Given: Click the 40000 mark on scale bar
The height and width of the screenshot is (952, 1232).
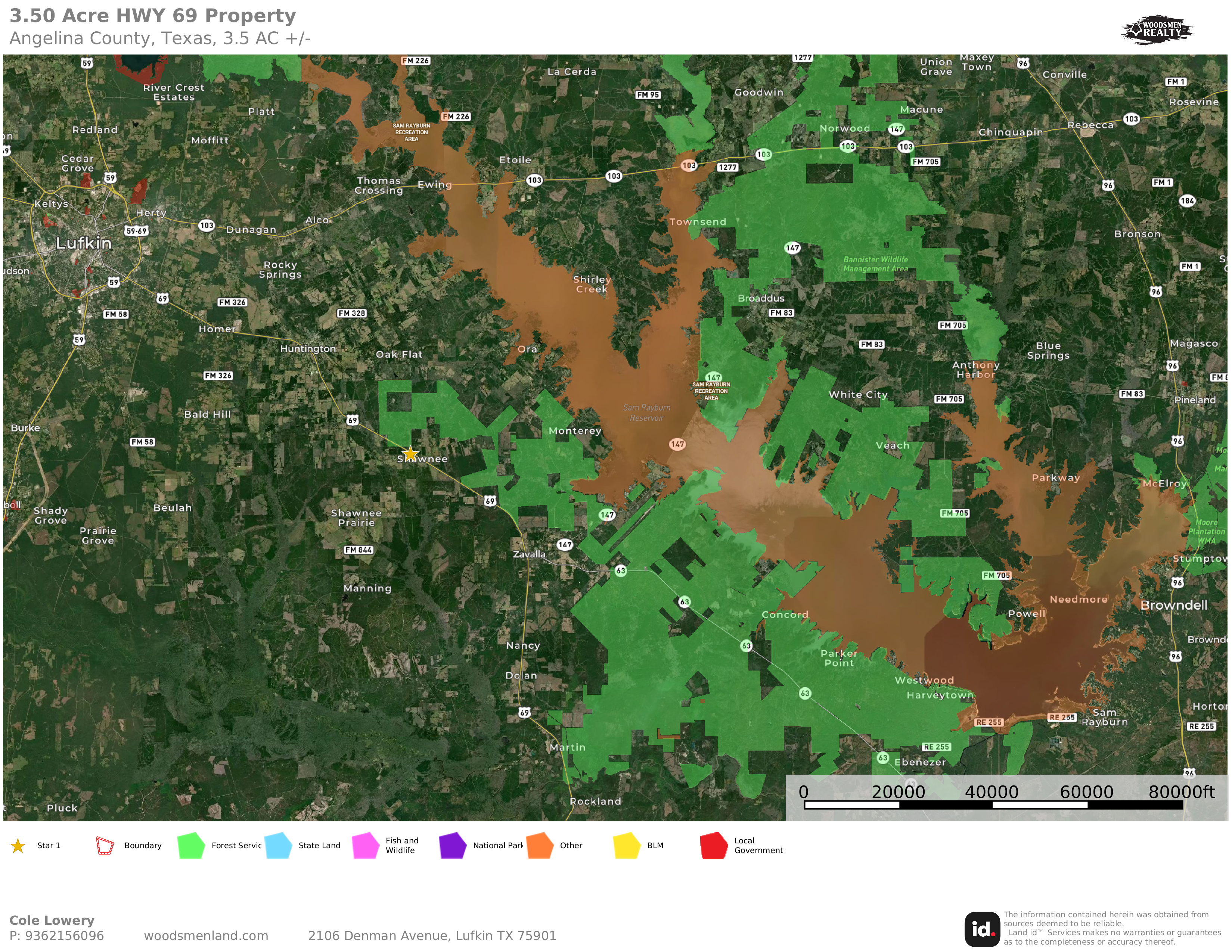Looking at the screenshot, I should coord(991,792).
